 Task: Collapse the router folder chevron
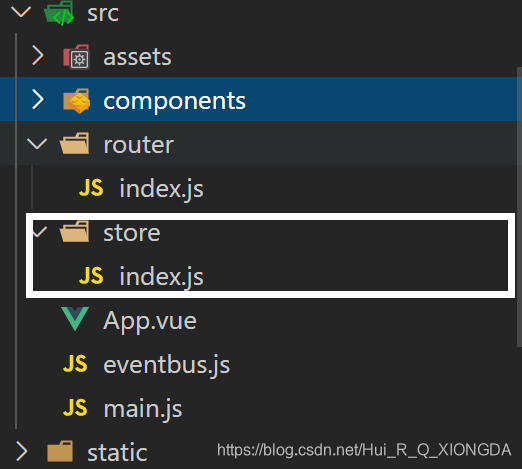coord(37,144)
